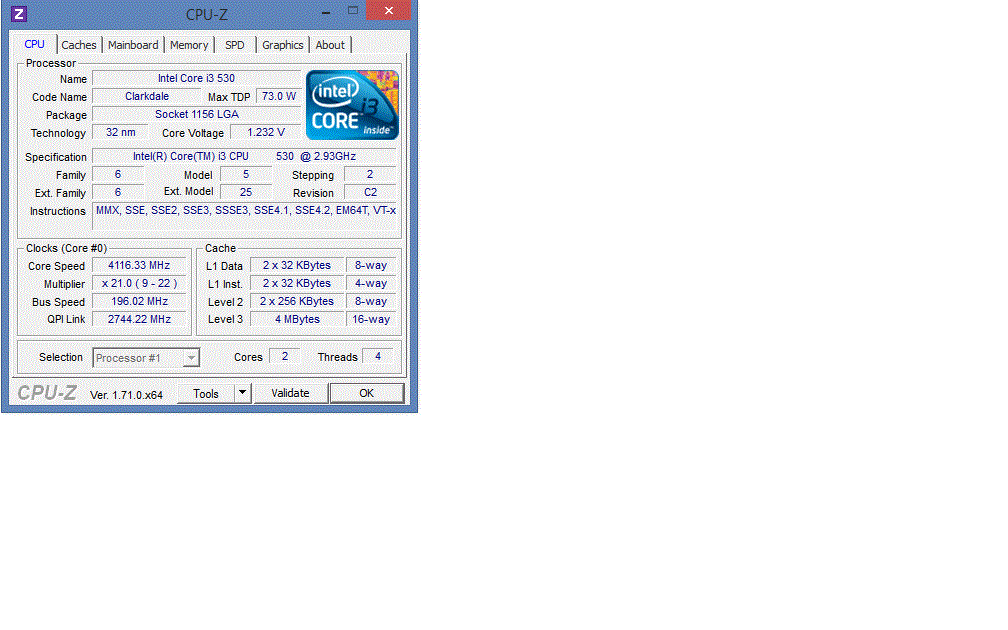Click the Ext. Model value 25
1008x630 pixels.
click(x=246, y=192)
